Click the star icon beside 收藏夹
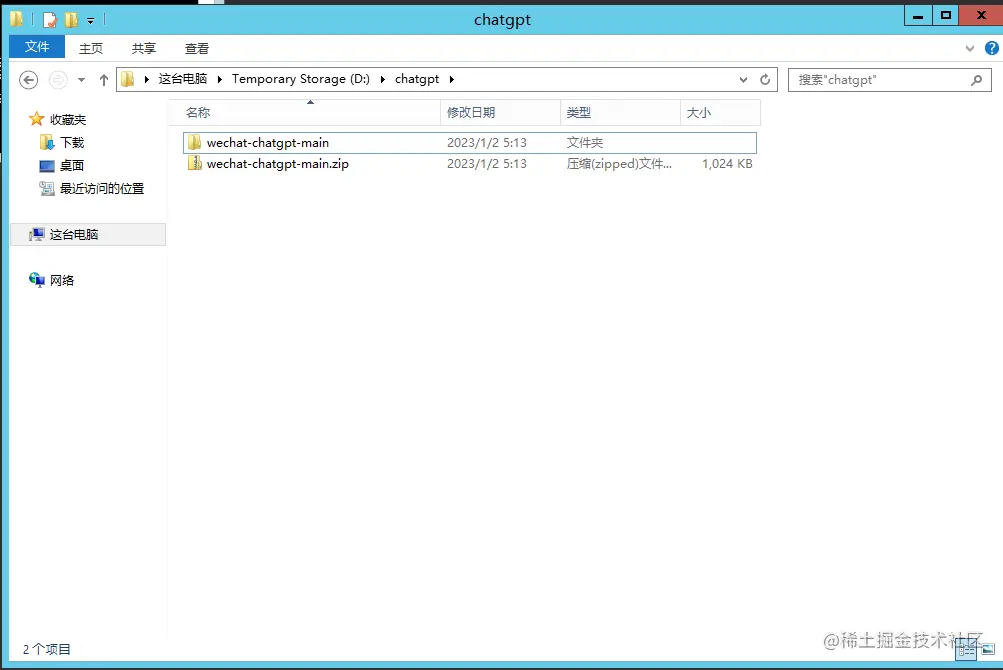 click(x=36, y=119)
